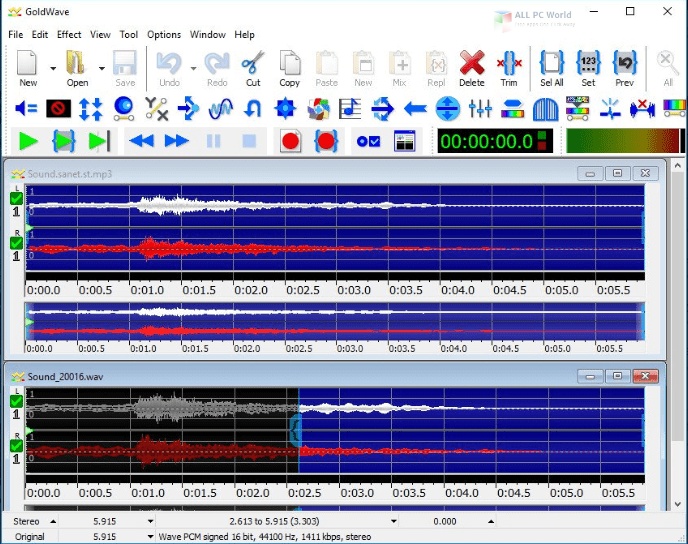
Task: Play the selection with bracketed green play
Action: click(x=64, y=141)
